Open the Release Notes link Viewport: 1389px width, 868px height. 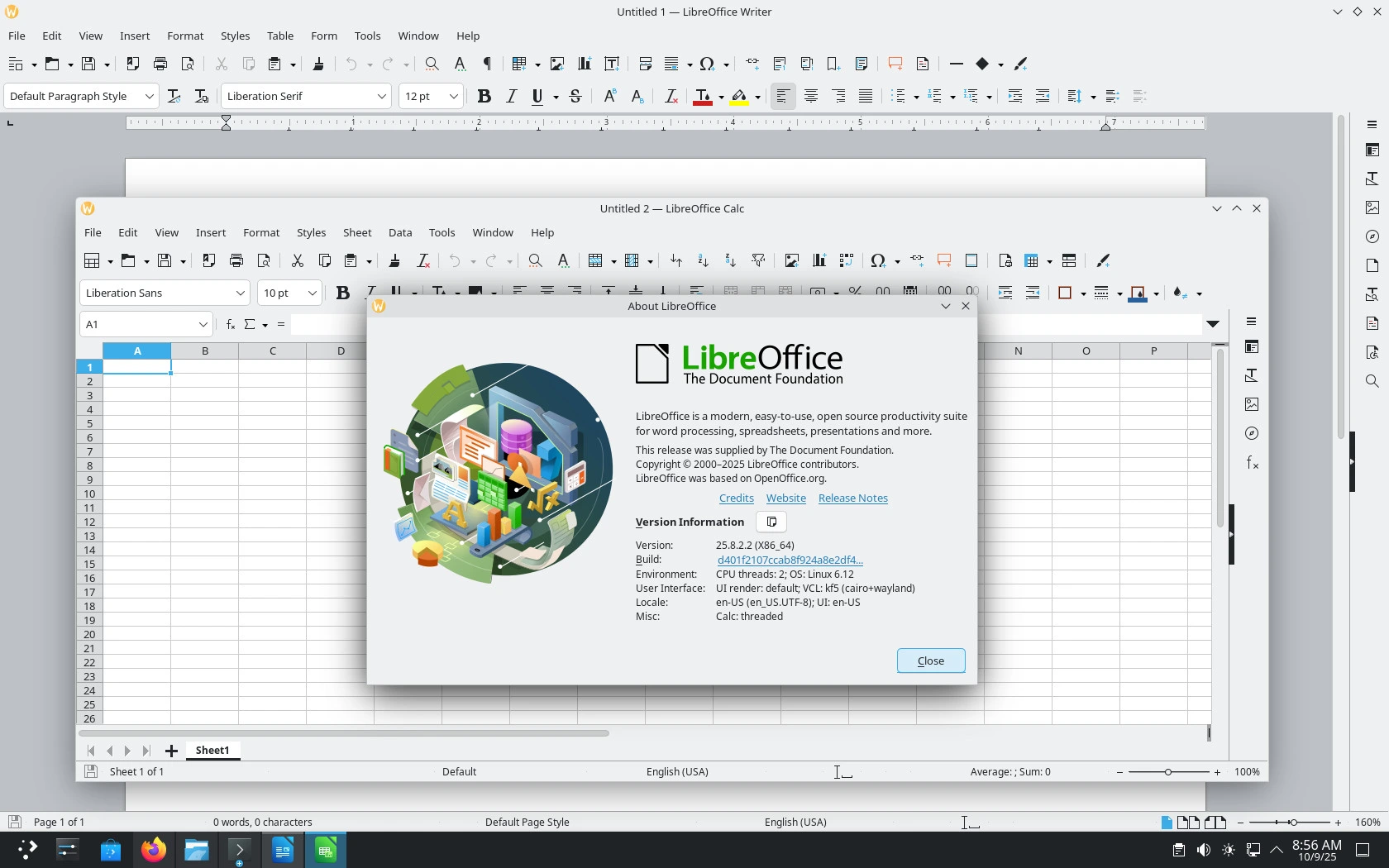852,498
